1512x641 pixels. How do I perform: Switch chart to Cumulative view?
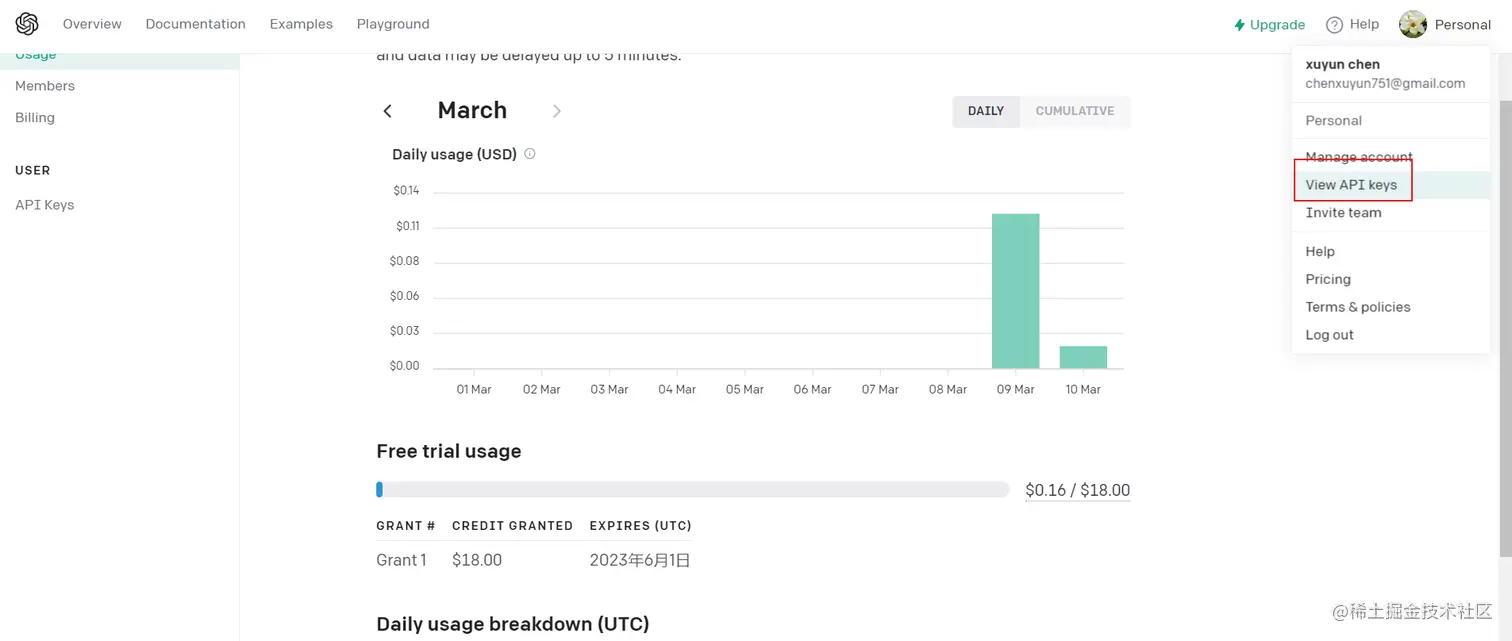click(1075, 111)
